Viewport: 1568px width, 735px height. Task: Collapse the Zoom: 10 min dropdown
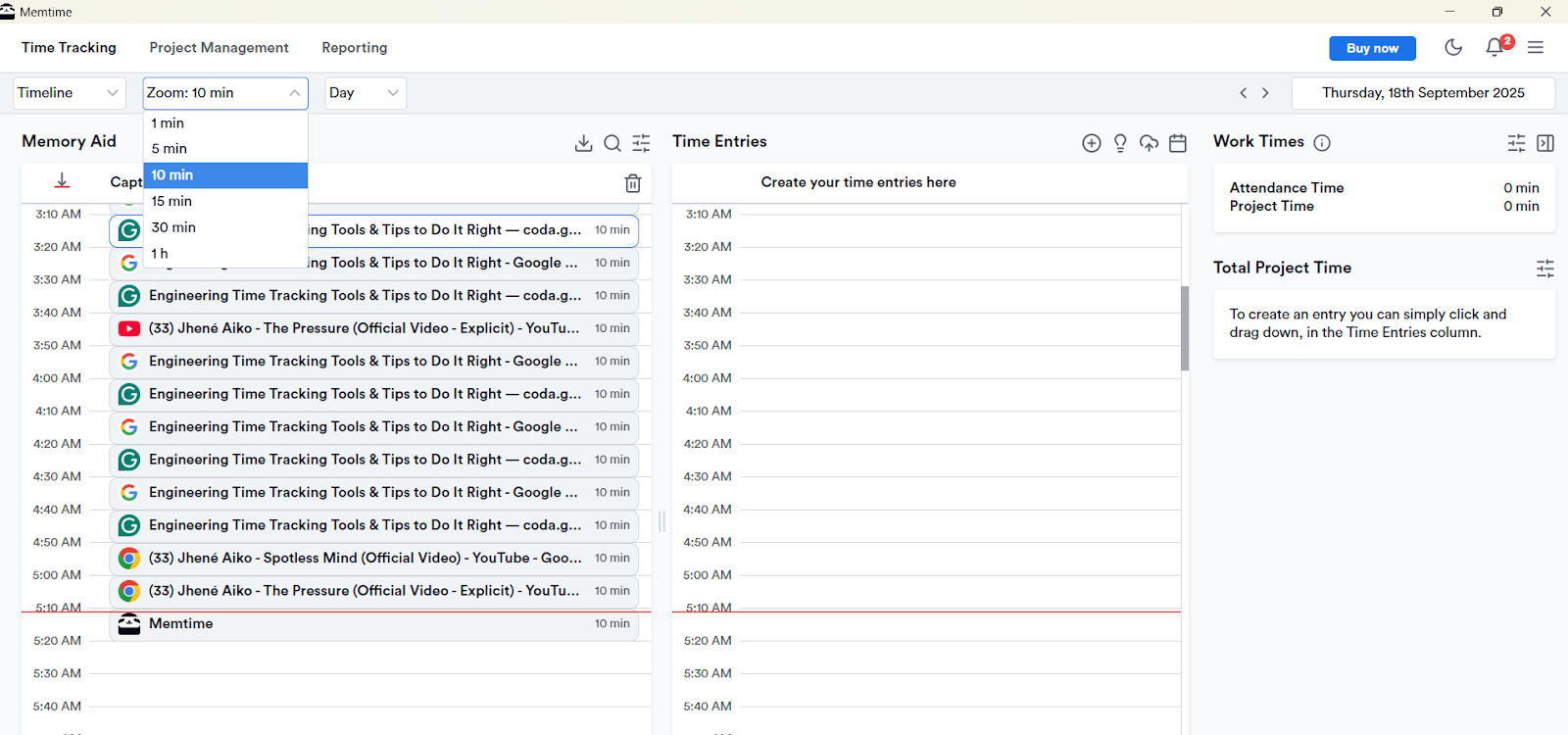(225, 93)
